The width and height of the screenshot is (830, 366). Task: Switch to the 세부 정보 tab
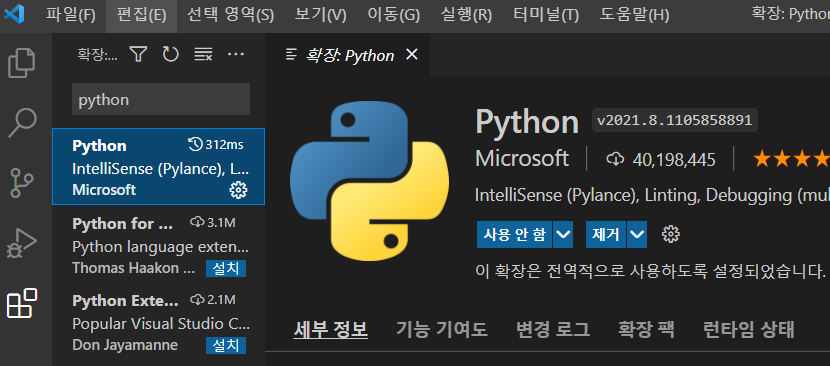pos(330,329)
